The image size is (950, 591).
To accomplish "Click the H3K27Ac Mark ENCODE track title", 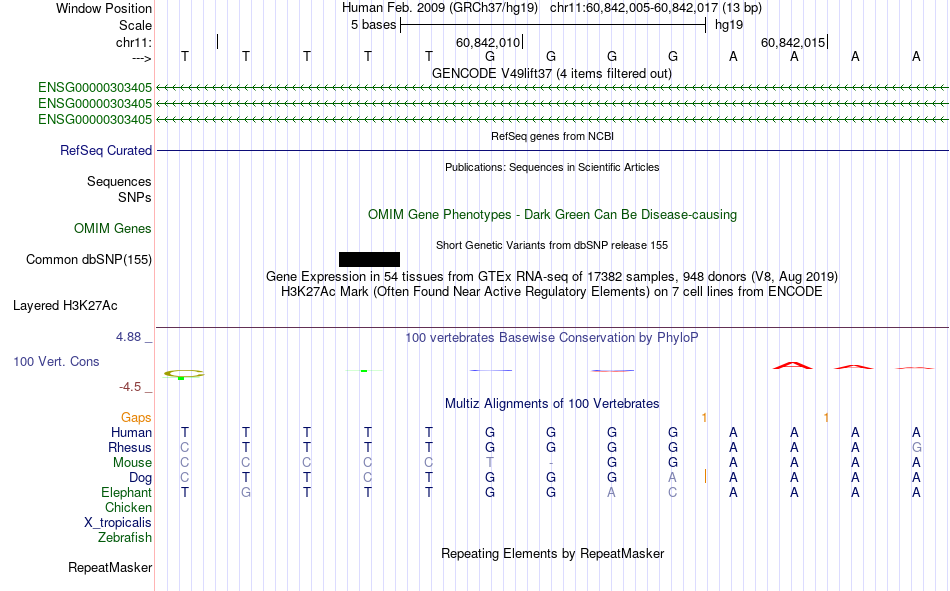I will click(552, 292).
